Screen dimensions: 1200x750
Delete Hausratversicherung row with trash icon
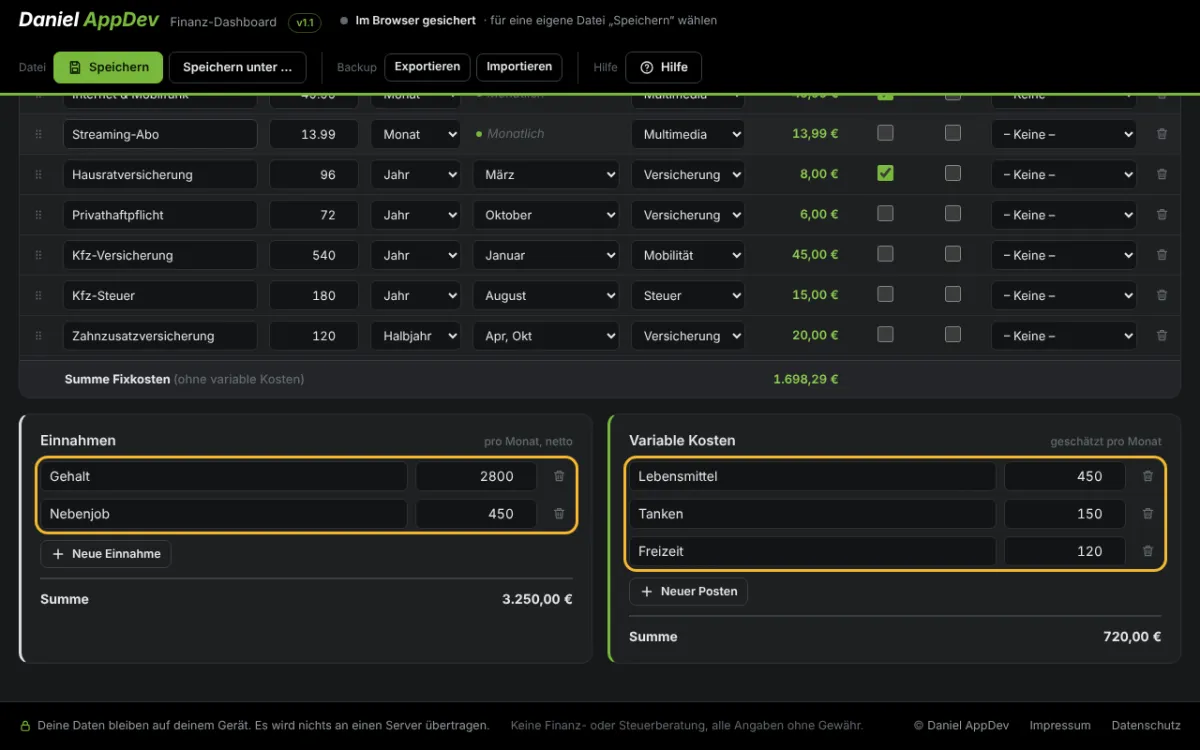point(1161,174)
